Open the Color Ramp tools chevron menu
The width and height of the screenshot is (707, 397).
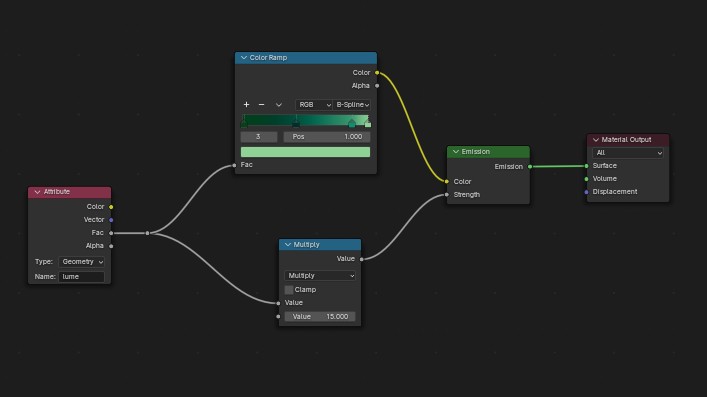click(279, 105)
